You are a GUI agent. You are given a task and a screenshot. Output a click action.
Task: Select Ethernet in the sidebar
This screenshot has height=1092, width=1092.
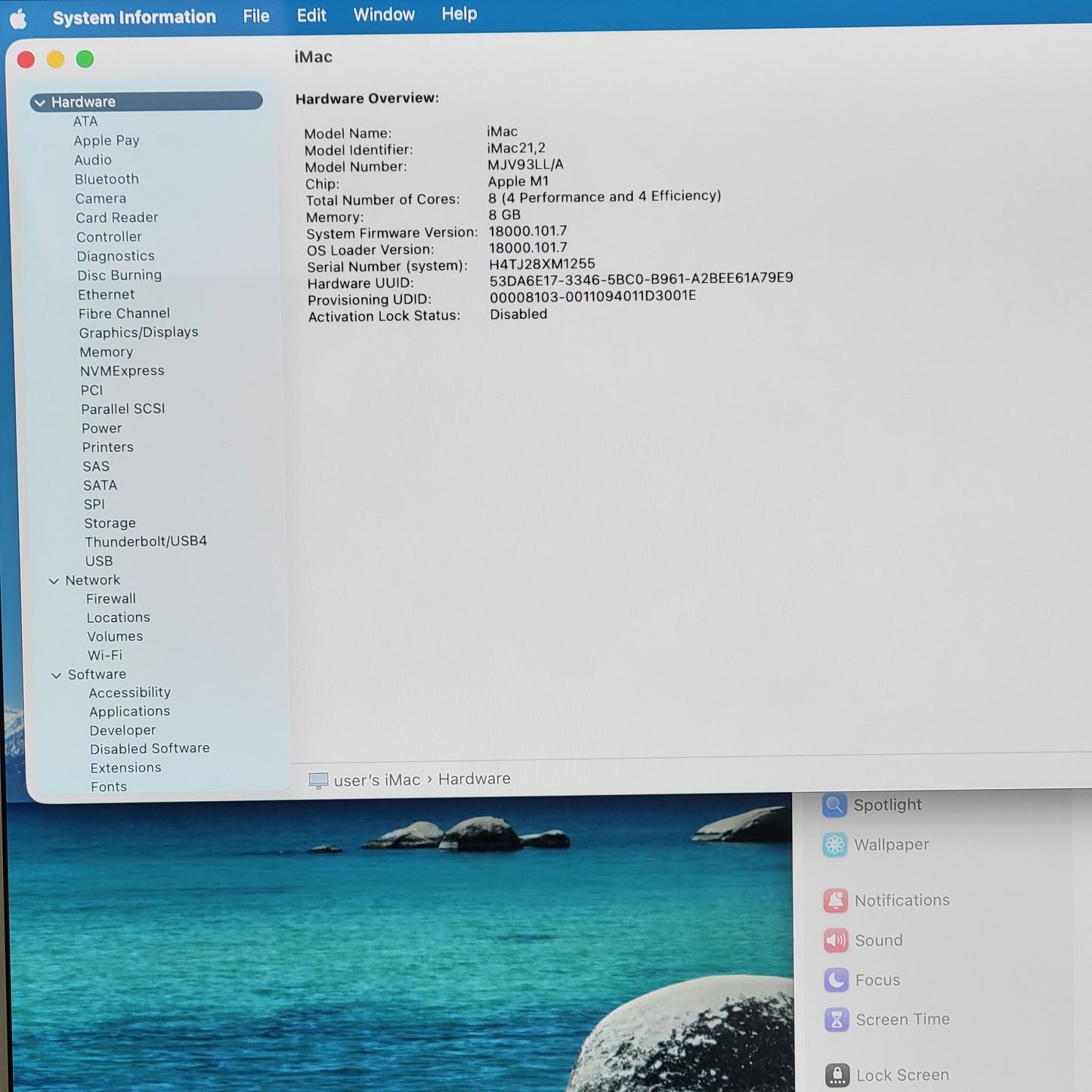click(107, 295)
